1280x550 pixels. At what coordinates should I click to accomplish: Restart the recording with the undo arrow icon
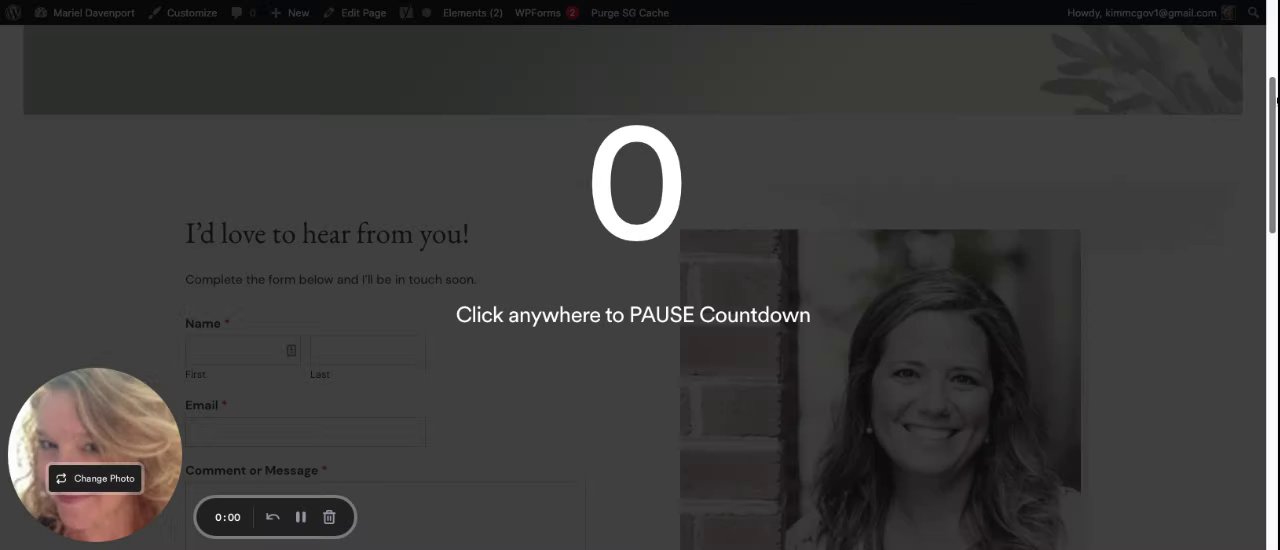click(x=272, y=517)
